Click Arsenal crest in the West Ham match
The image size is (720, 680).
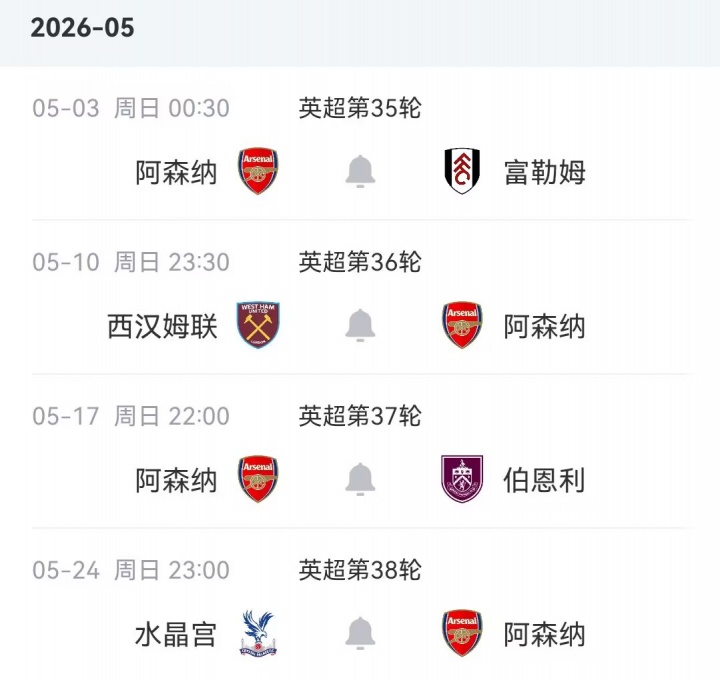click(462, 325)
